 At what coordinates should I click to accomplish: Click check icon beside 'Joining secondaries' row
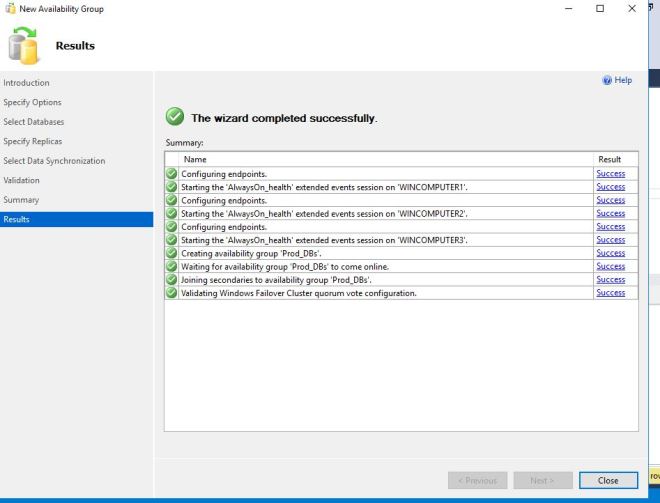click(172, 280)
